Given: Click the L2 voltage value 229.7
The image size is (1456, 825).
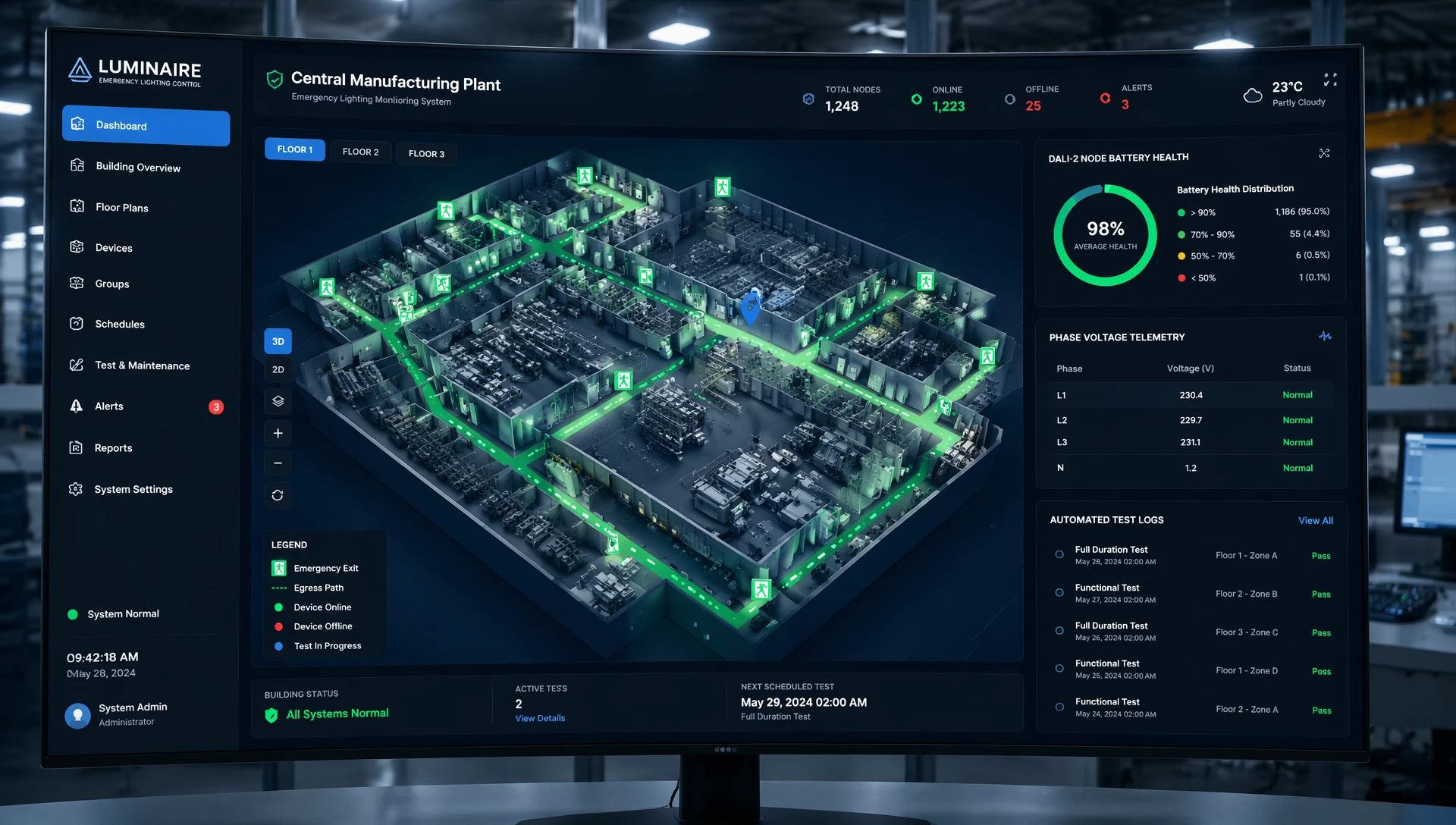Looking at the screenshot, I should [x=1191, y=420].
